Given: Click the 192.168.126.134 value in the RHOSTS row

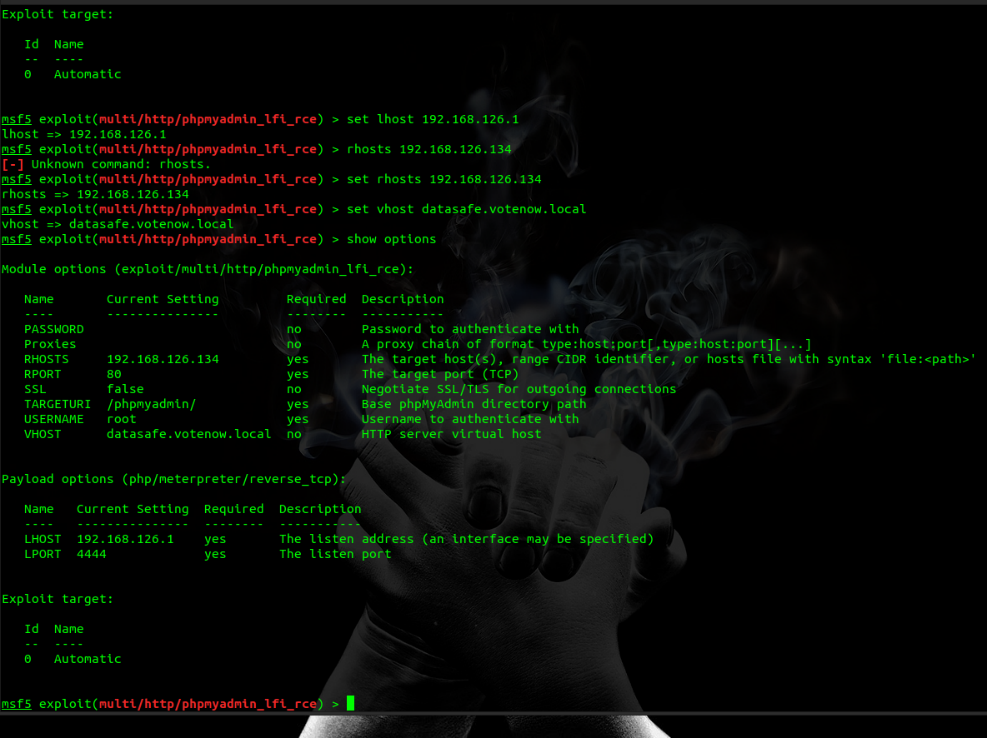Looking at the screenshot, I should (163, 359).
